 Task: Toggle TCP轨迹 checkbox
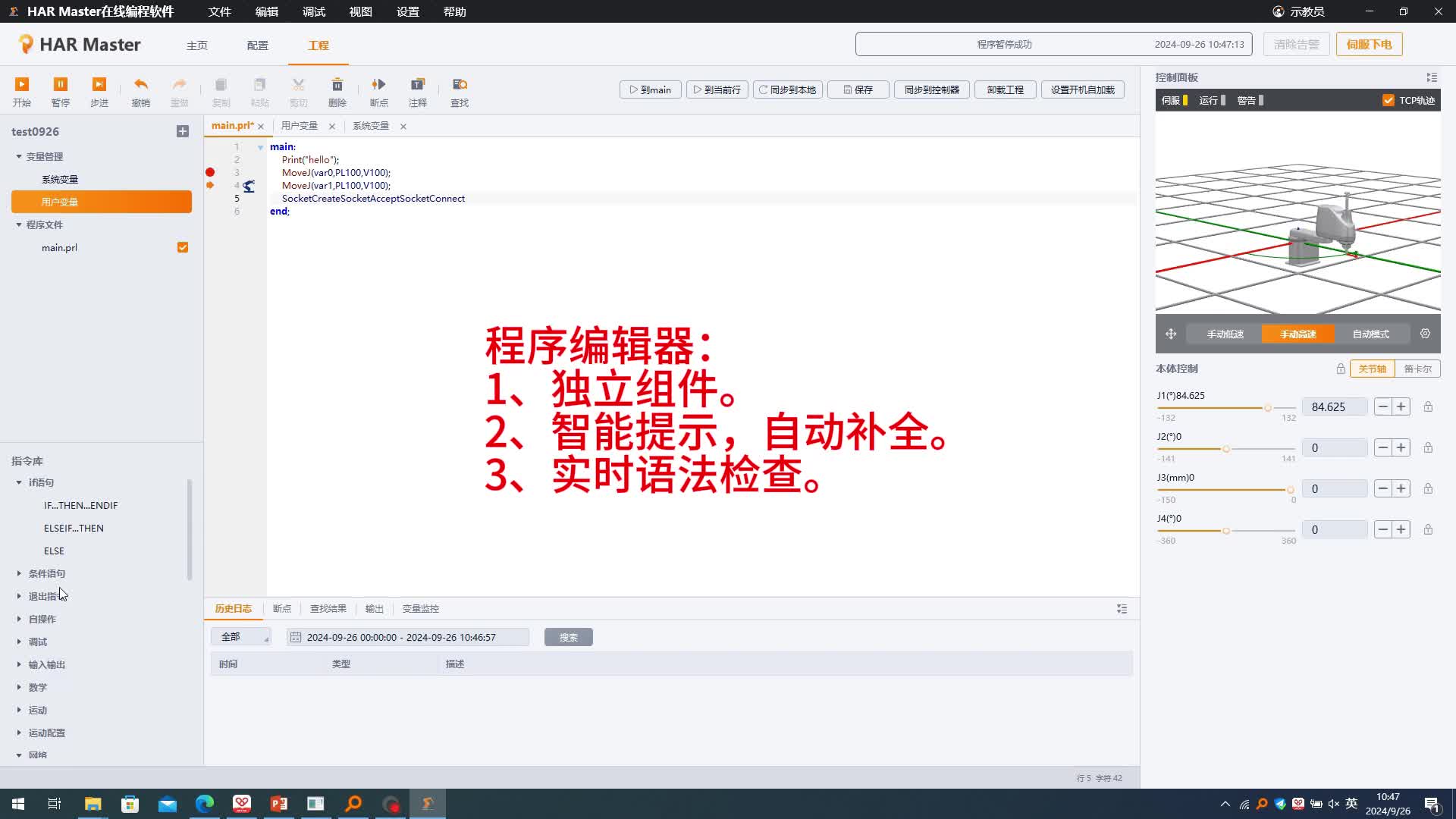tap(1389, 100)
